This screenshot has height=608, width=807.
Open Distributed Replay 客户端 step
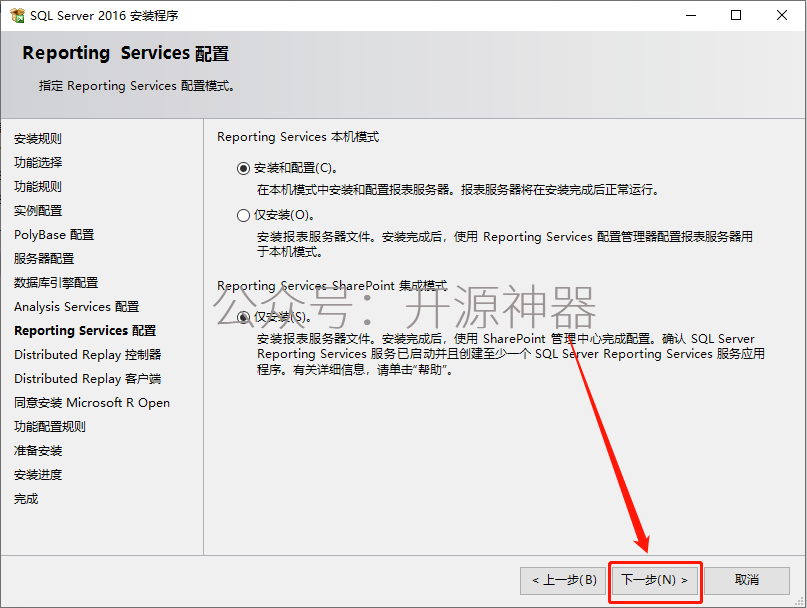coord(88,379)
